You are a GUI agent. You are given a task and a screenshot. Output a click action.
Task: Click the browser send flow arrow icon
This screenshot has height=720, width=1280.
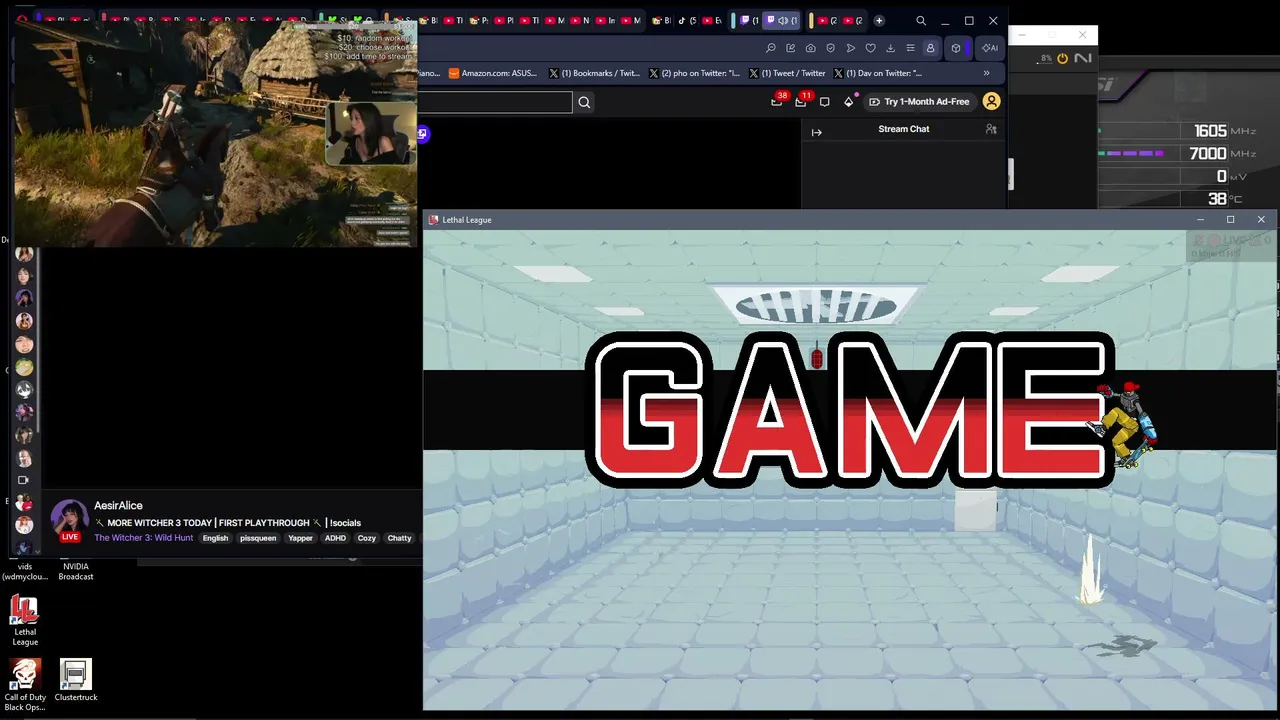pos(851,48)
